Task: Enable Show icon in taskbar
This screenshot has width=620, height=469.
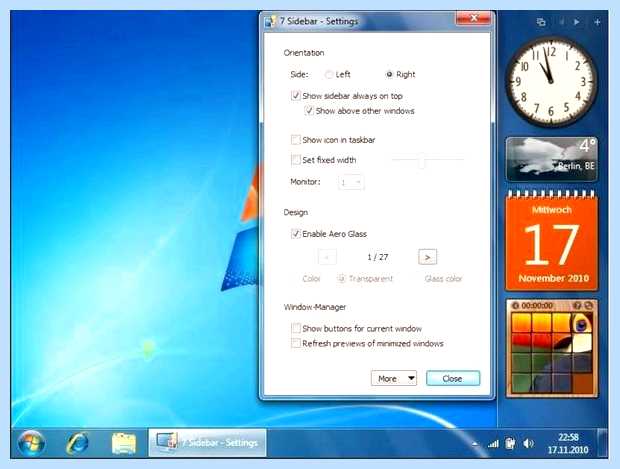Action: click(x=295, y=140)
